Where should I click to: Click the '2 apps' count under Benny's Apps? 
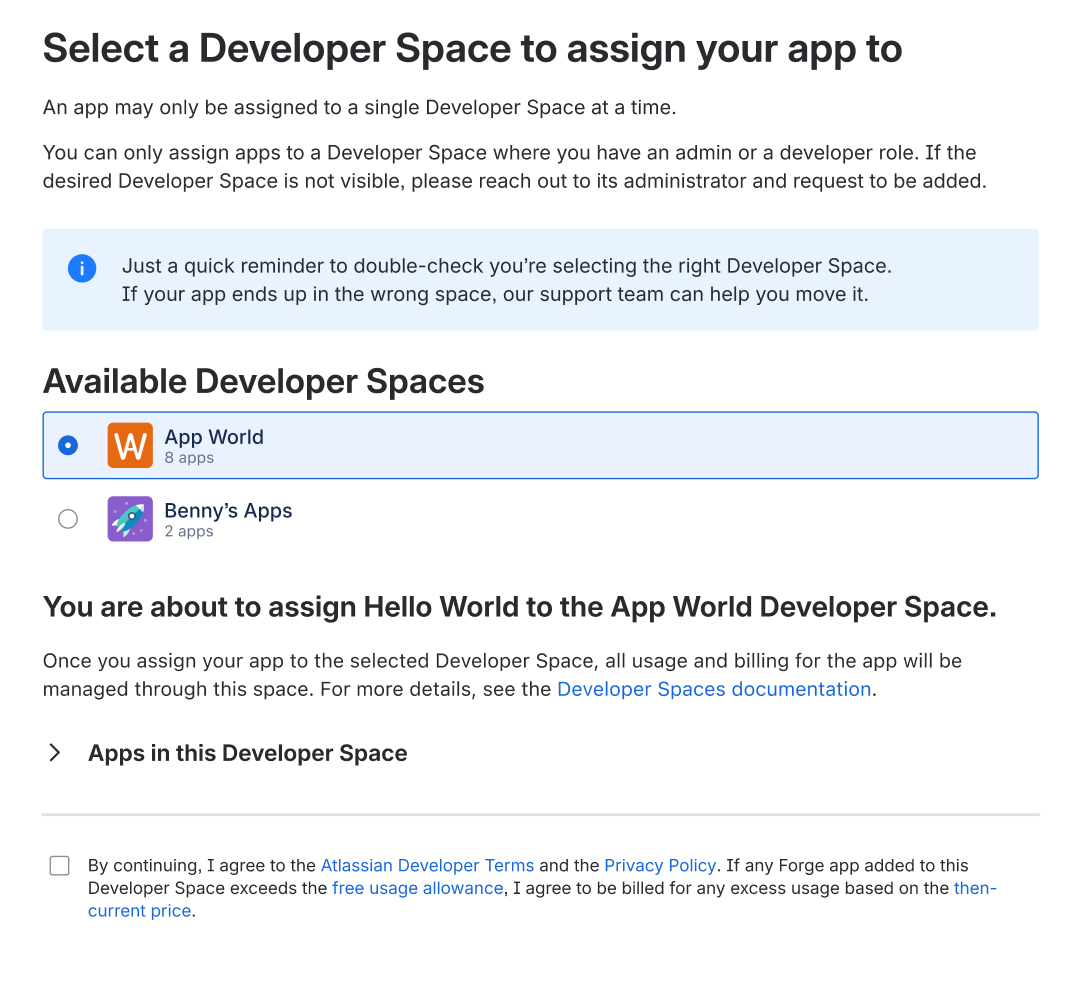click(189, 531)
